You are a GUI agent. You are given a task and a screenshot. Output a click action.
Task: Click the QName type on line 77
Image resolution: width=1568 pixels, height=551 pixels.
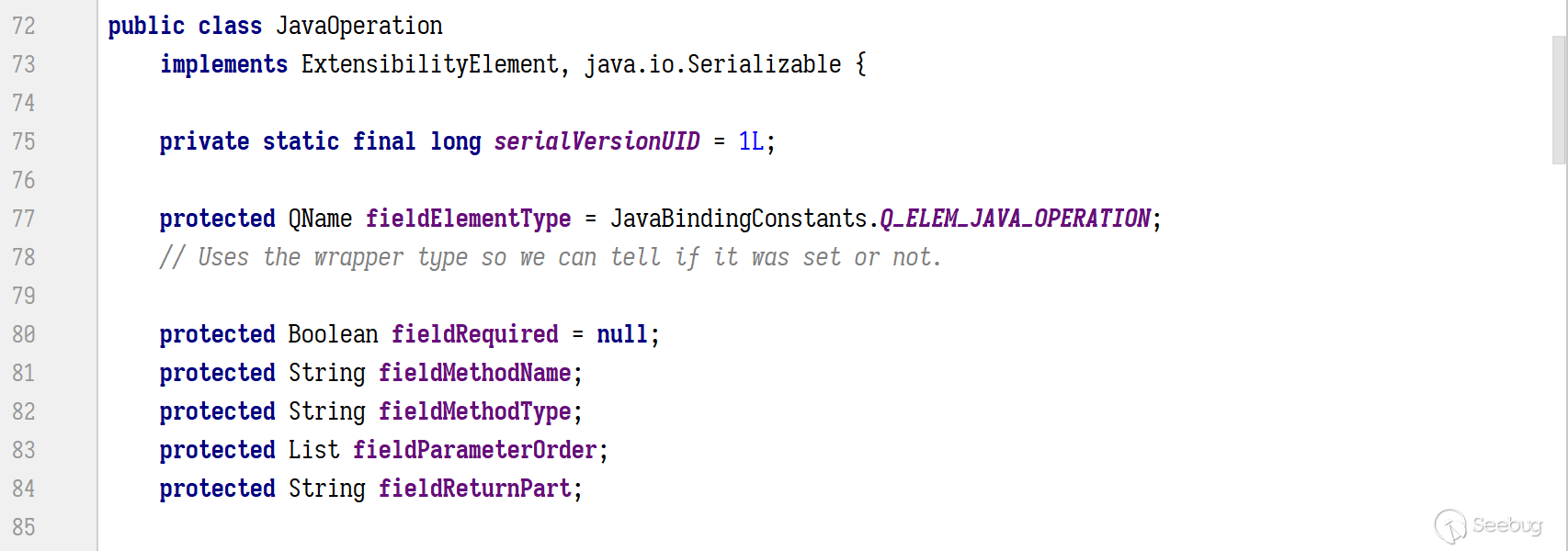point(320,219)
